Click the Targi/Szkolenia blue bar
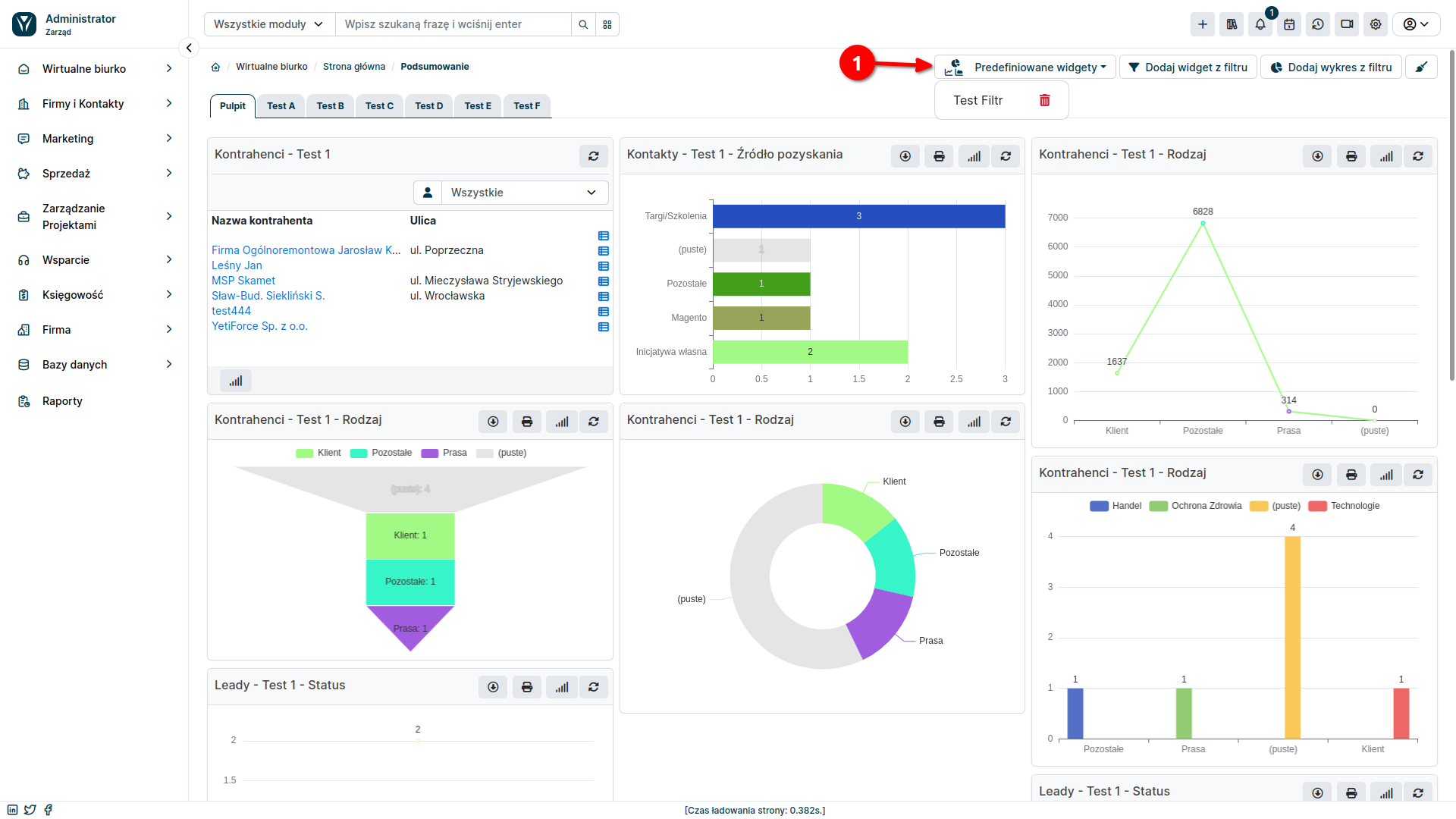Image resolution: width=1456 pixels, height=819 pixels. (x=859, y=216)
